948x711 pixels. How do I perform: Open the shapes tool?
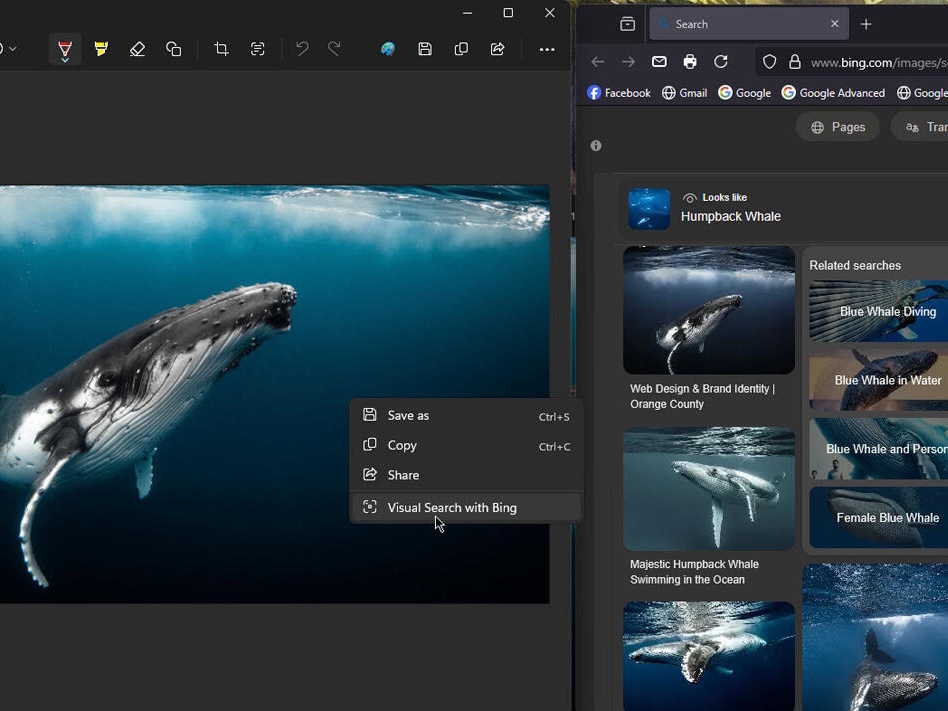[x=174, y=49]
